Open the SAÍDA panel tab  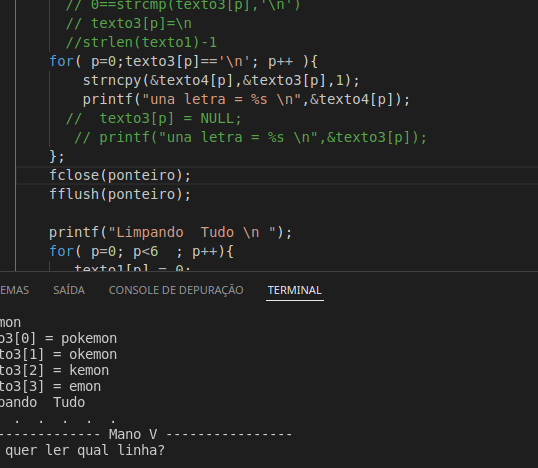click(x=69, y=290)
